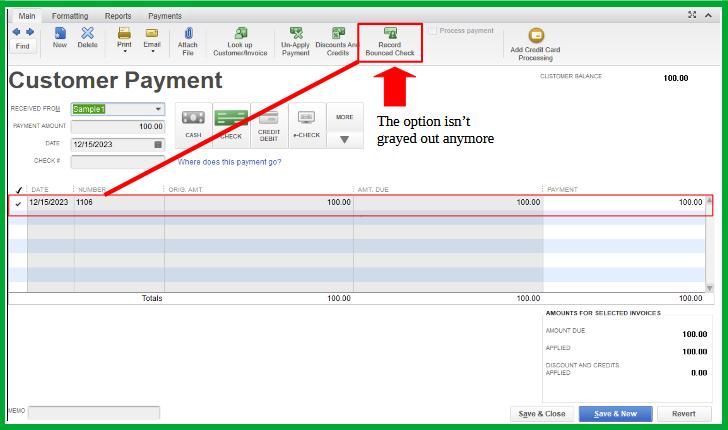Click the ORIG. AMT. column header
The width and height of the screenshot is (728, 430).
(x=186, y=189)
